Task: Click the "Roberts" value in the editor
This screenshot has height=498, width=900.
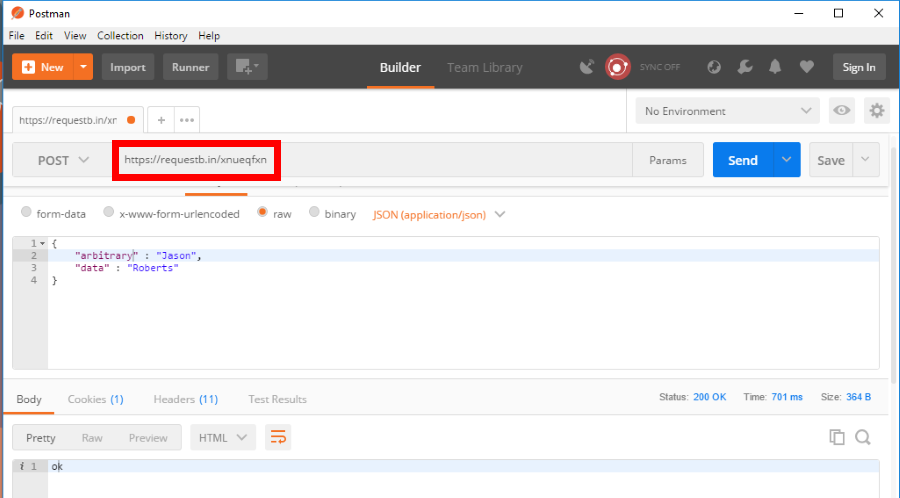Action: tap(153, 268)
